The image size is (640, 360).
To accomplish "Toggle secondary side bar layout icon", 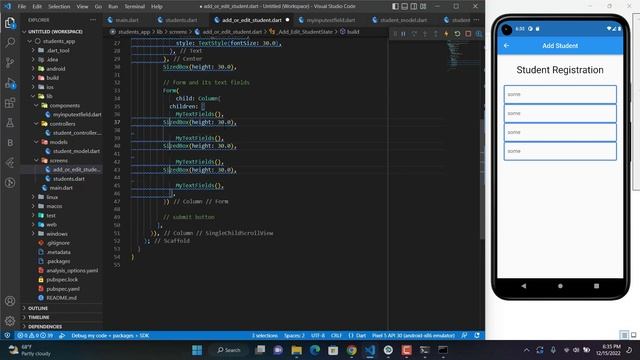I will [414, 6].
